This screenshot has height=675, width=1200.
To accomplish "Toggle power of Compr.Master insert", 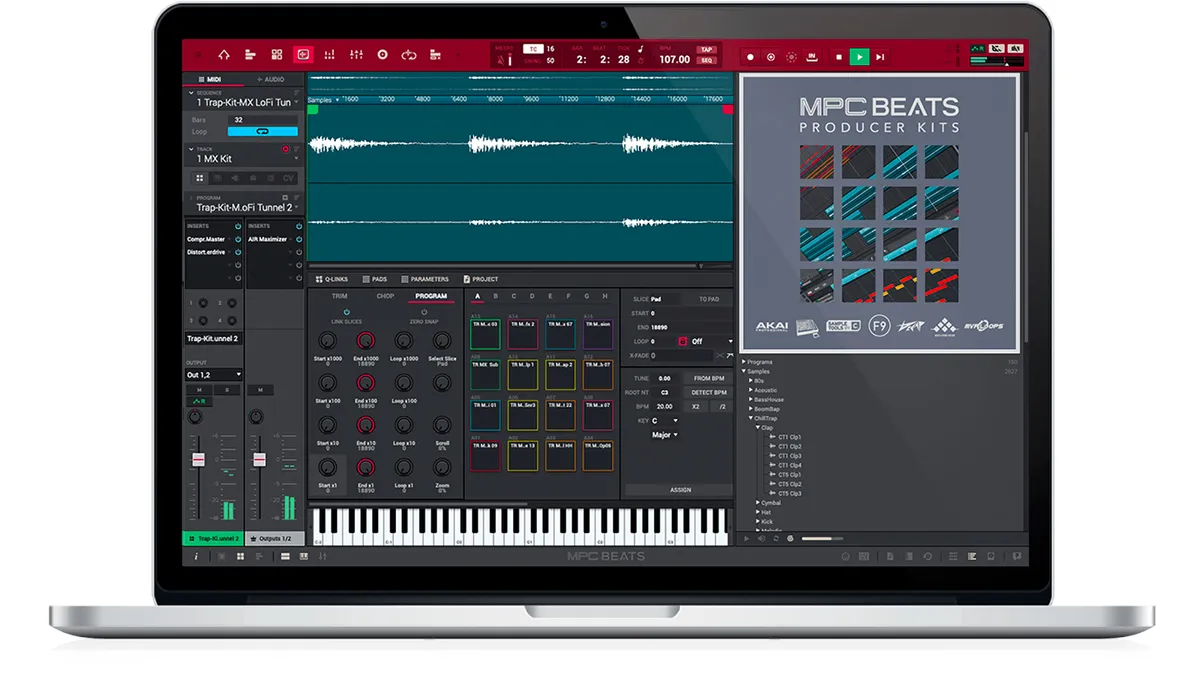I will point(238,239).
